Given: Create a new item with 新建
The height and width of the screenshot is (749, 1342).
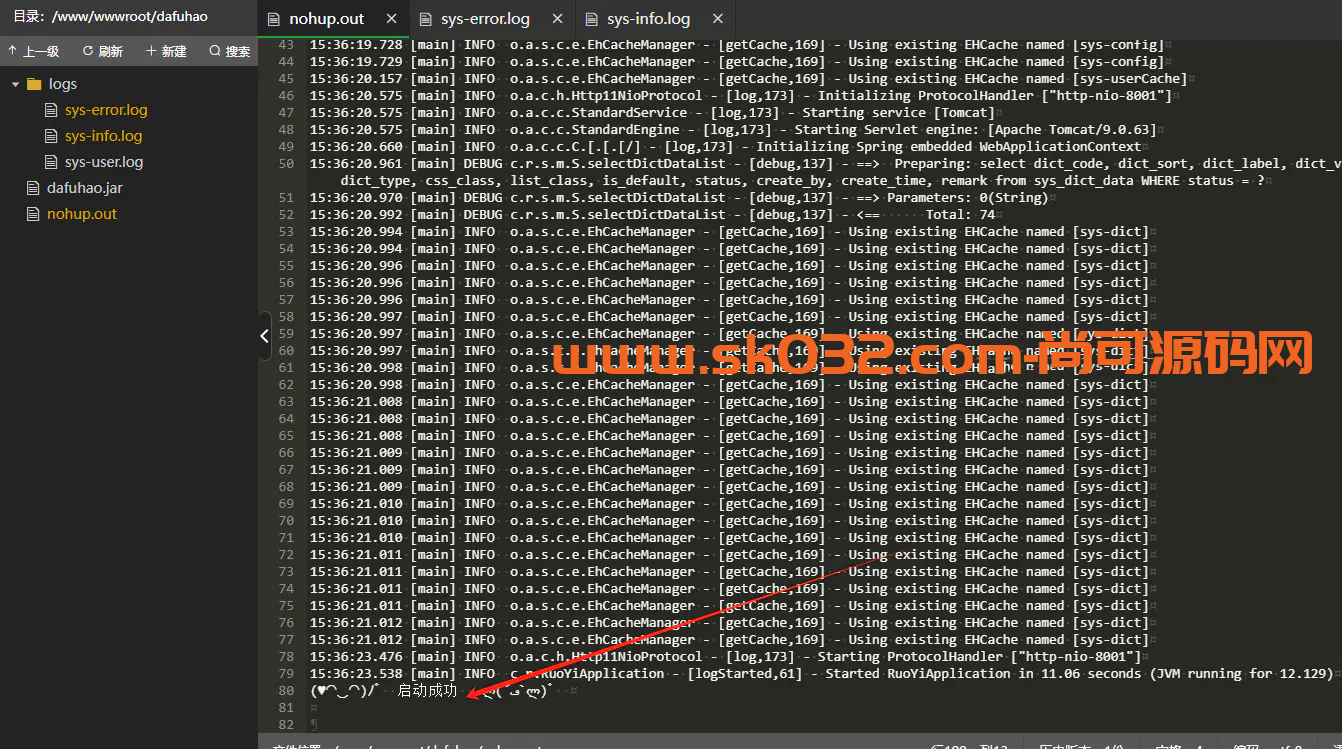Looking at the screenshot, I should [166, 51].
